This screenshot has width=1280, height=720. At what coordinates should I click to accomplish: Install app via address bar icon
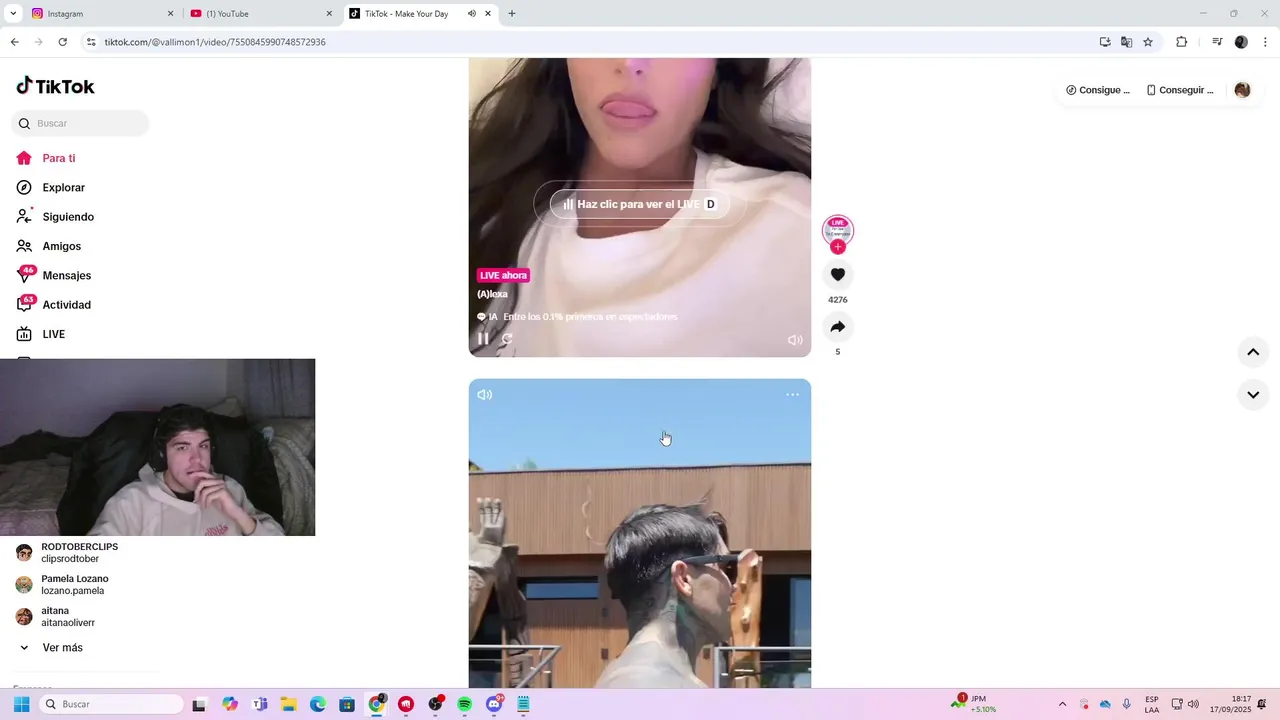pyautogui.click(x=1105, y=42)
